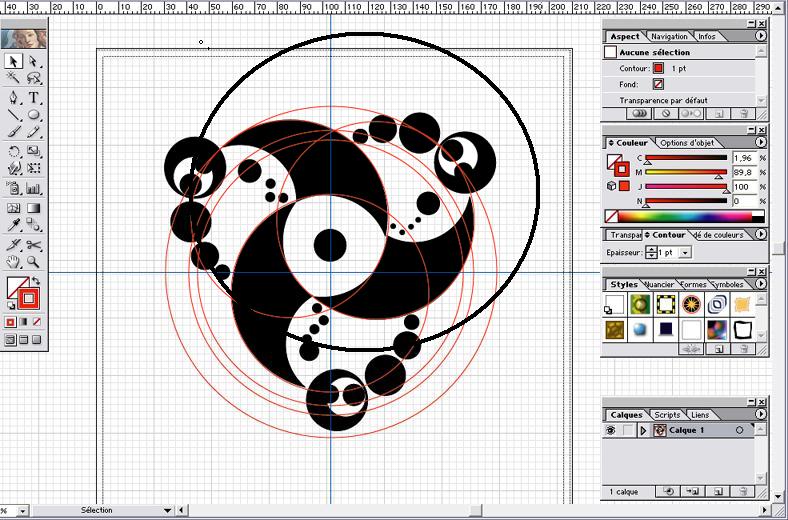Click the Gradient mode button in toolbox
The width and height of the screenshot is (788, 520).
pyautogui.click(x=23, y=322)
